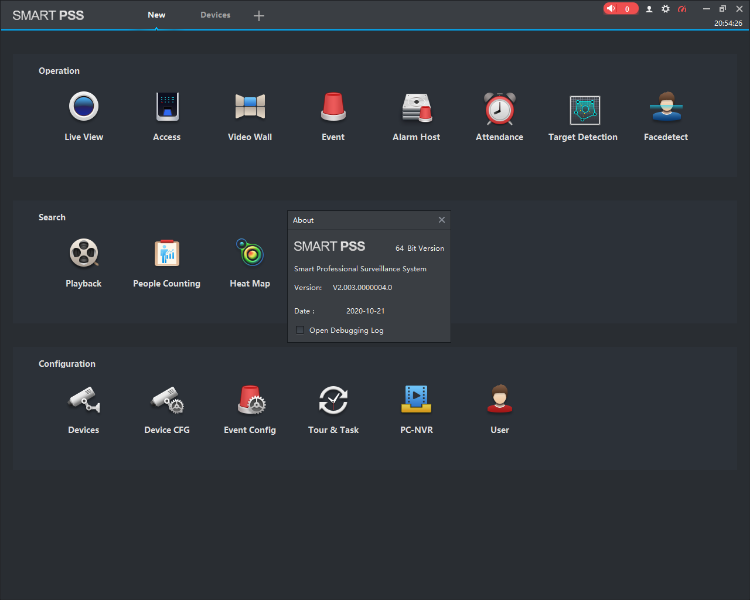Screen dimensions: 750x600
Task: Switch to the Devices tab
Action: [215, 15]
